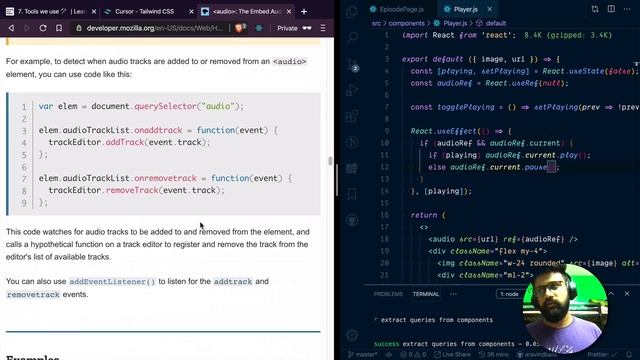Viewport: 640px width, 360px height.
Task: Open the Extensions view in VS Code
Action: 352,116
